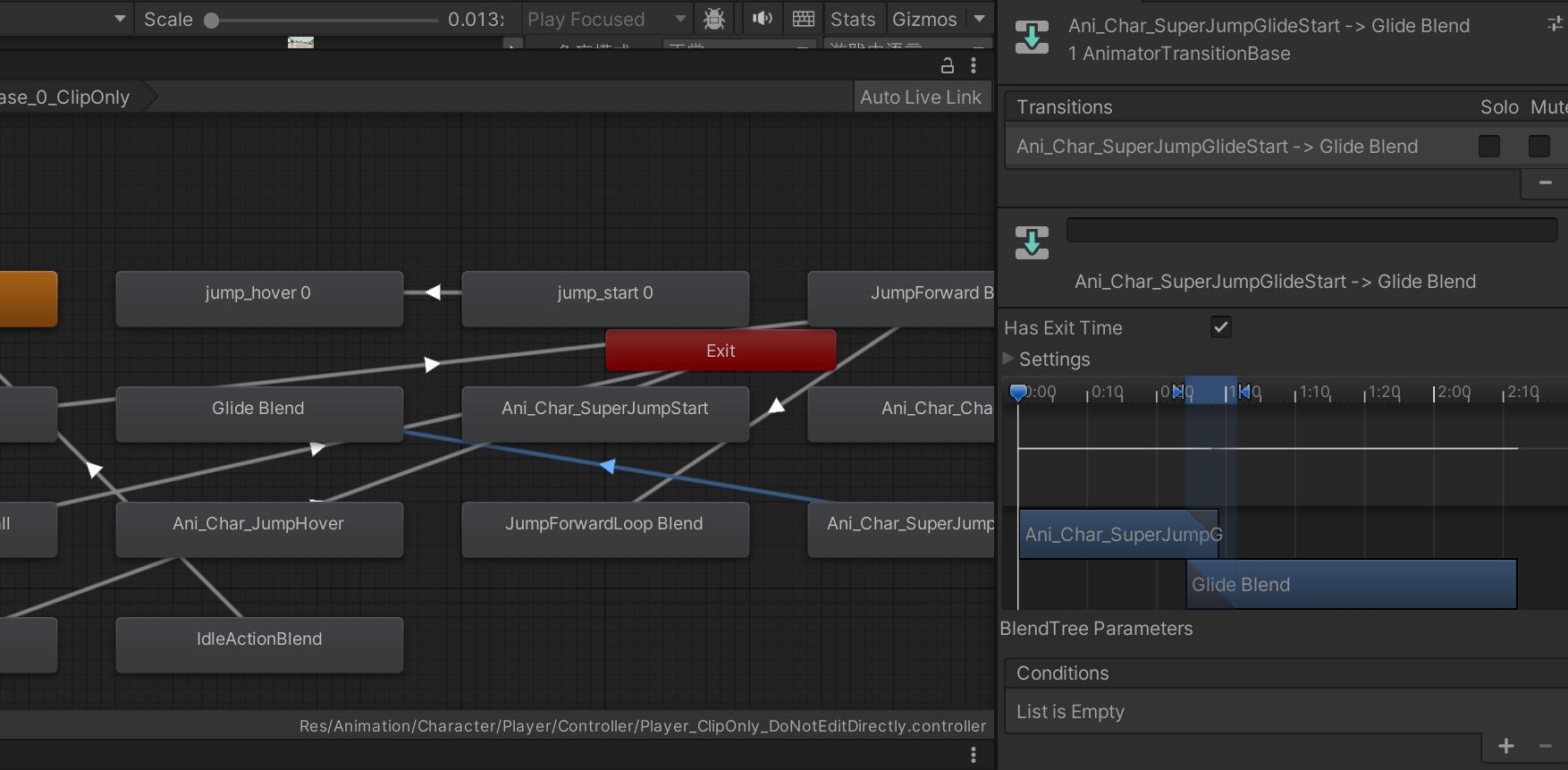
Task: Click the transition end marker on timeline
Action: click(1243, 392)
